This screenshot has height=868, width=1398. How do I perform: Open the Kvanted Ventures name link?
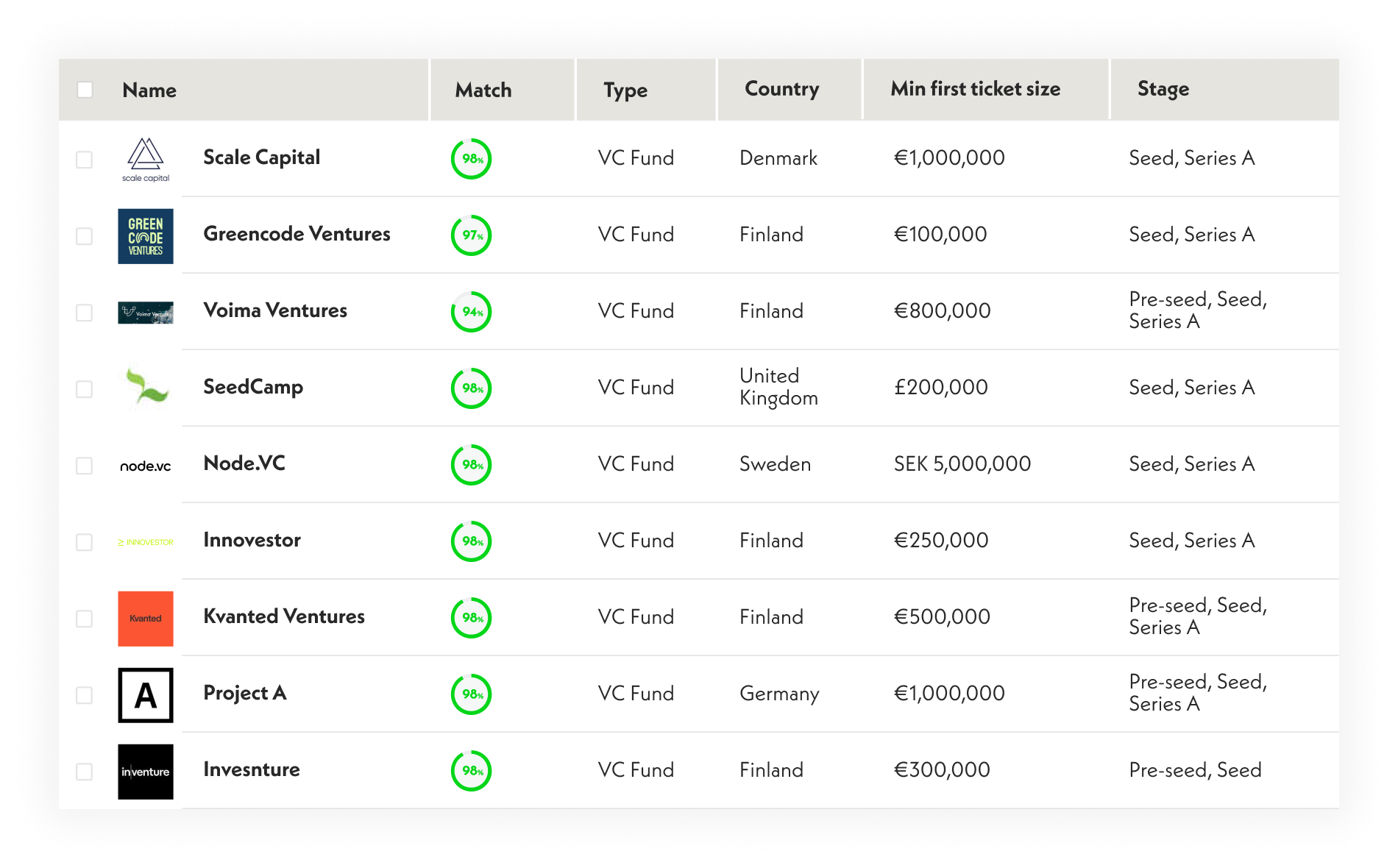click(284, 616)
